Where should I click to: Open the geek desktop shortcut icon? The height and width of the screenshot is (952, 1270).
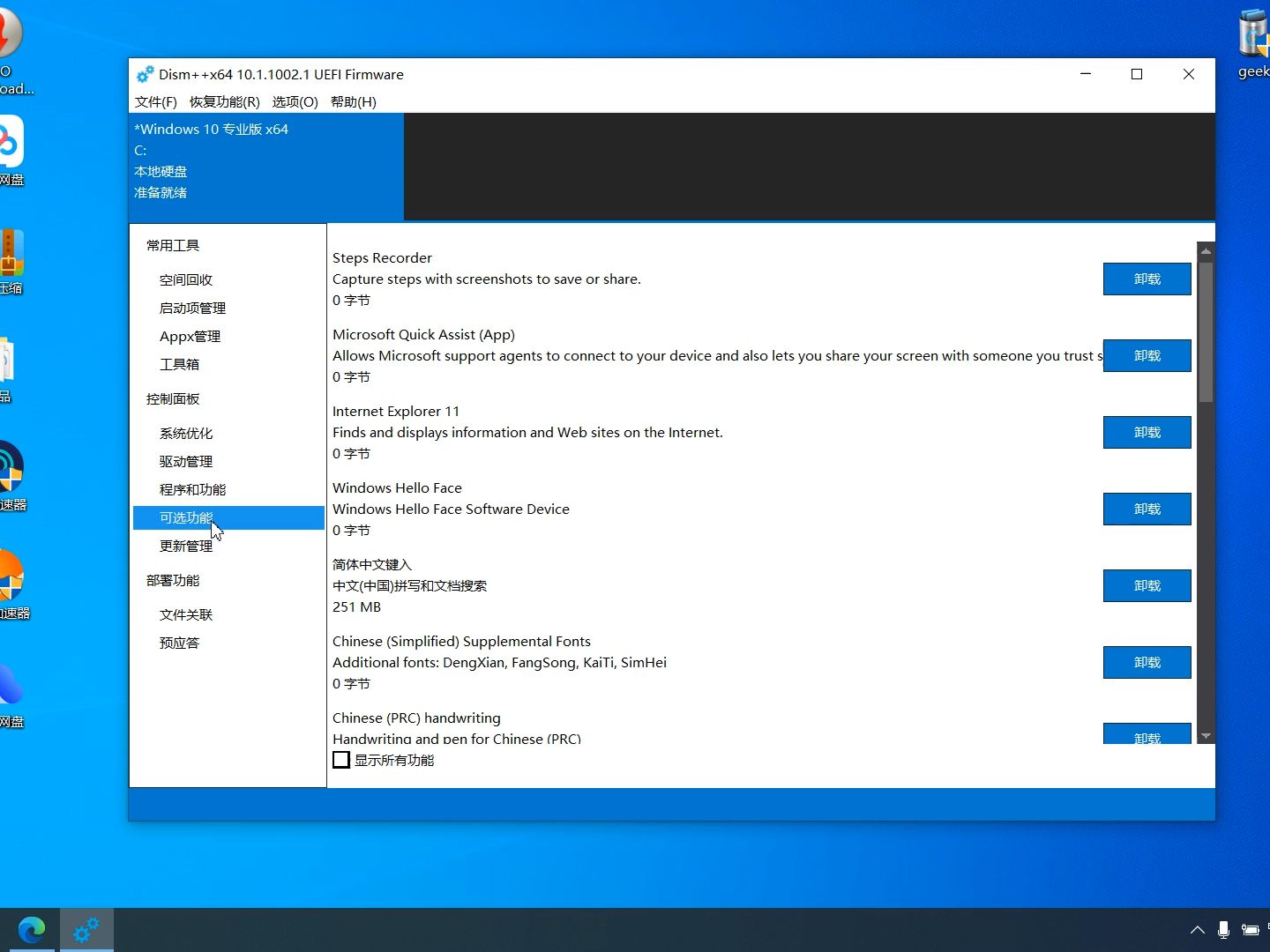1254,44
